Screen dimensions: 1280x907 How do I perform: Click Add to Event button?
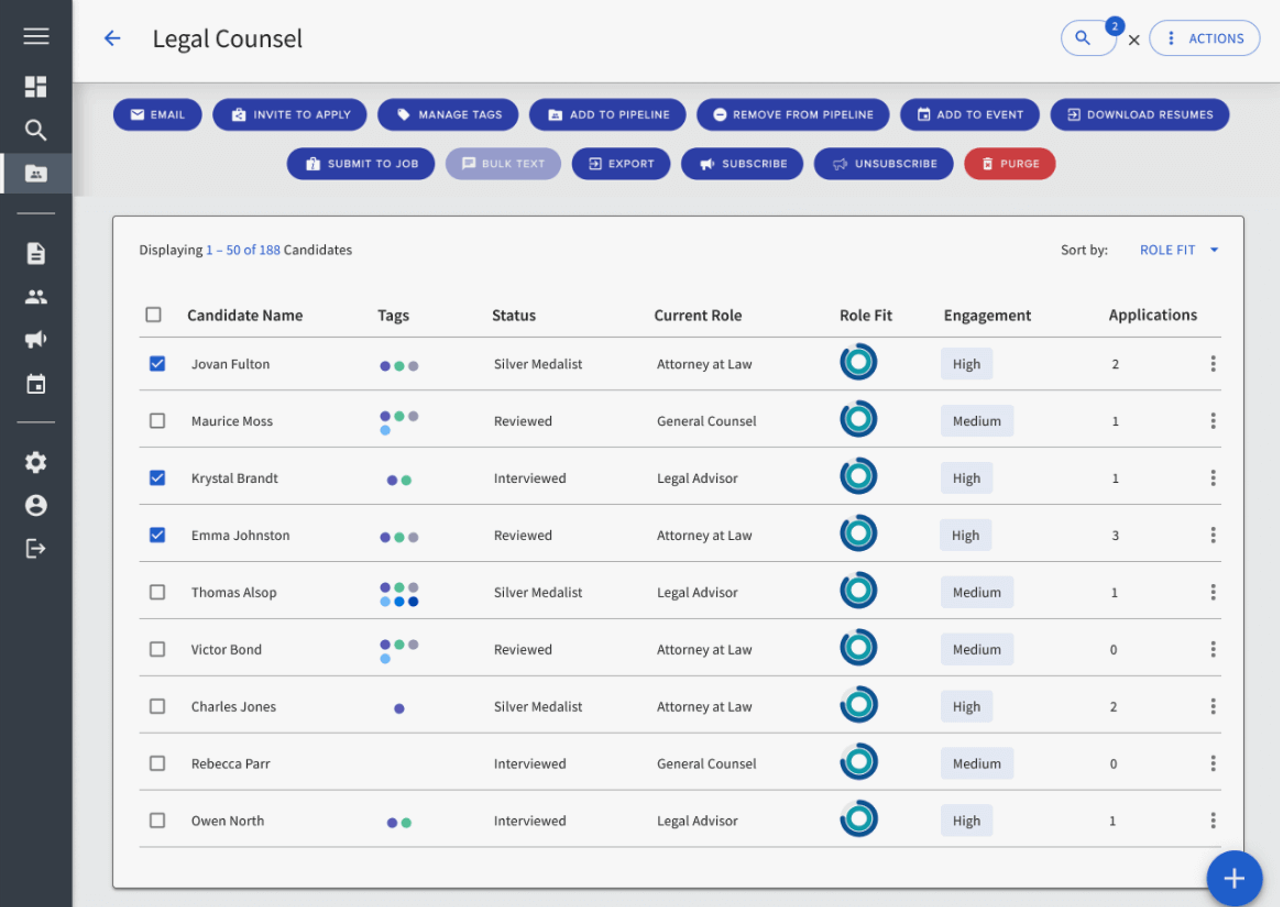point(970,114)
